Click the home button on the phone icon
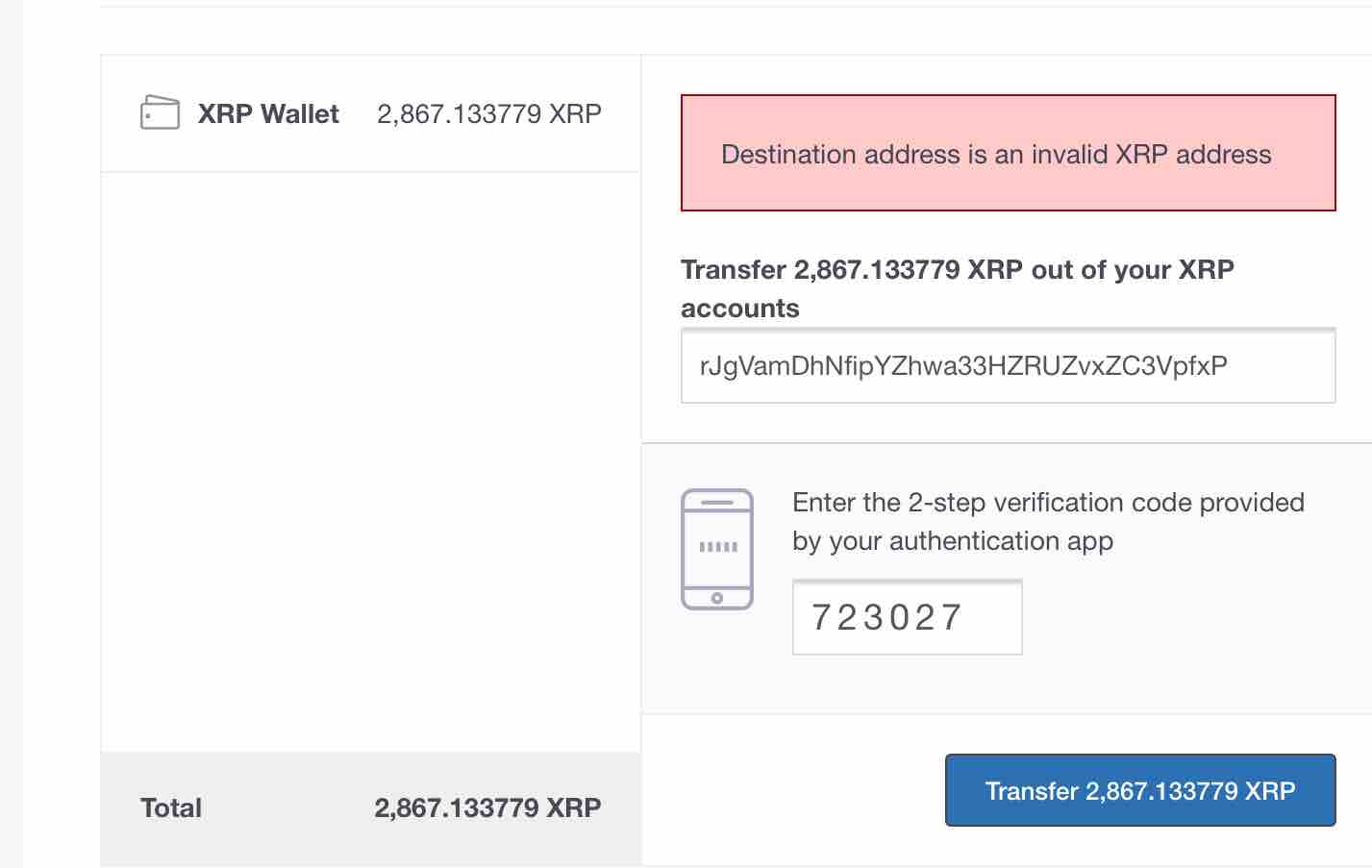The width and height of the screenshot is (1372, 868). tap(716, 598)
